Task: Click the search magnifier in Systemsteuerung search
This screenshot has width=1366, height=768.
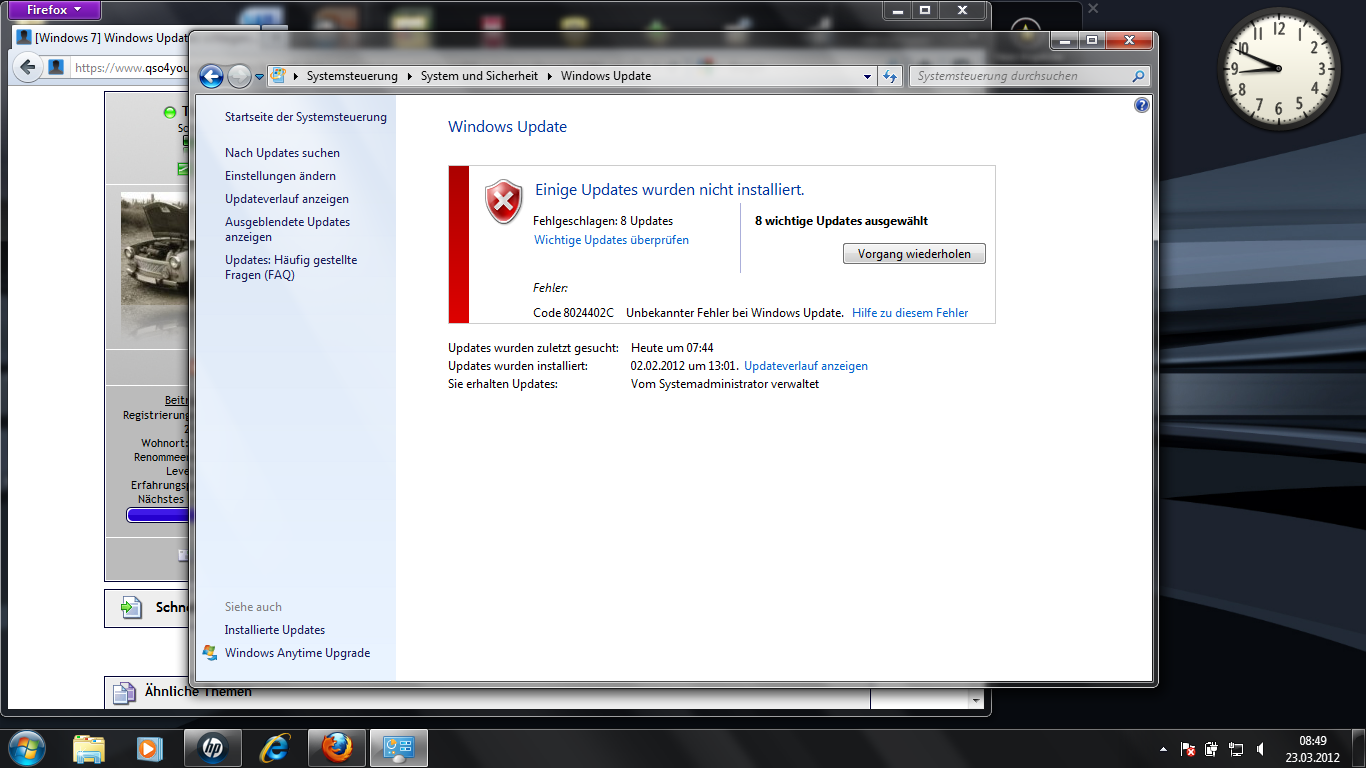Action: click(1138, 76)
